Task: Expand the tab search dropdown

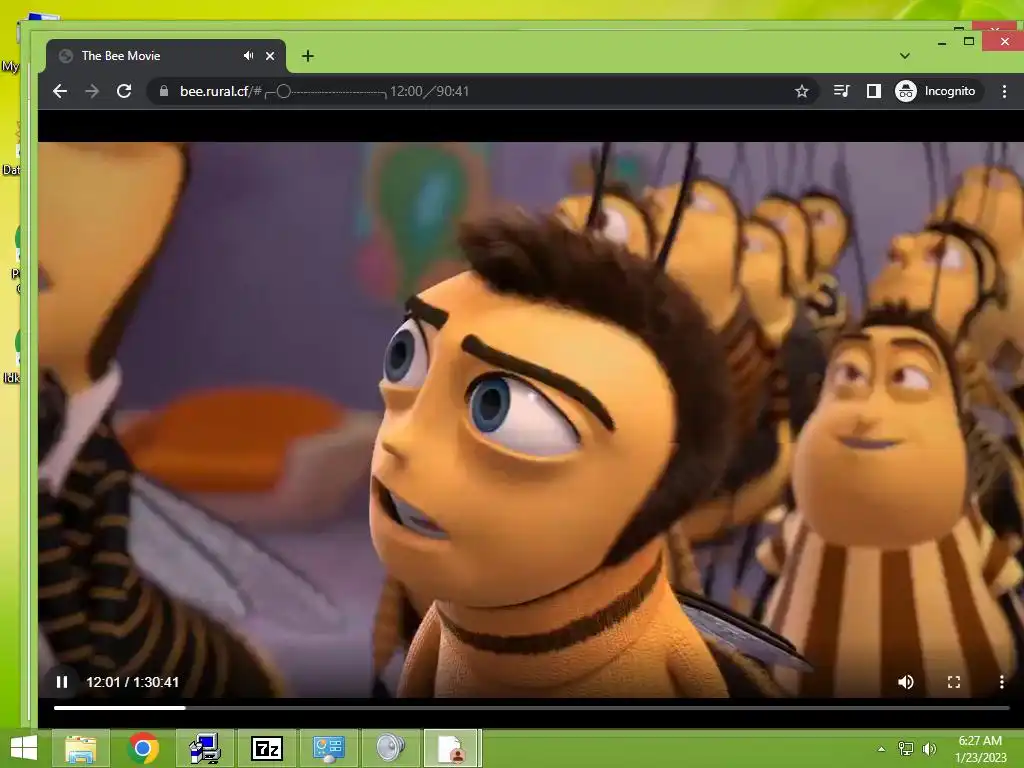Action: click(904, 56)
